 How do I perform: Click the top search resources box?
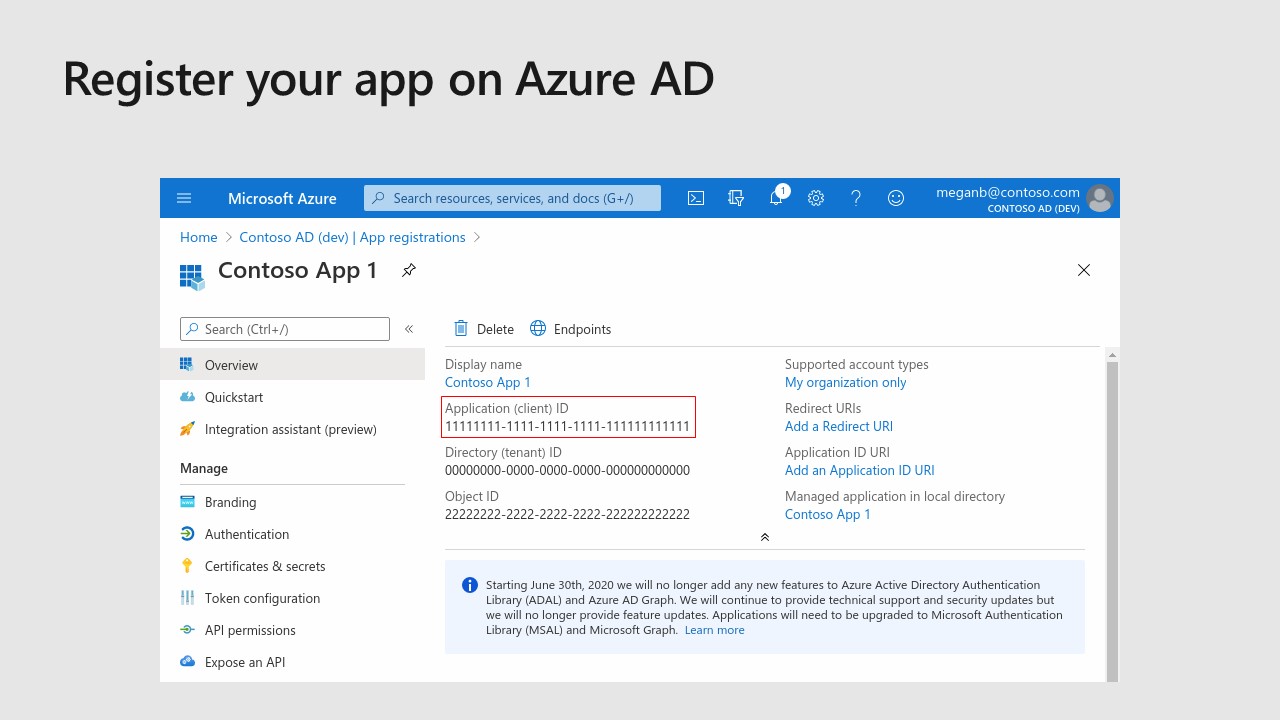[x=512, y=198]
